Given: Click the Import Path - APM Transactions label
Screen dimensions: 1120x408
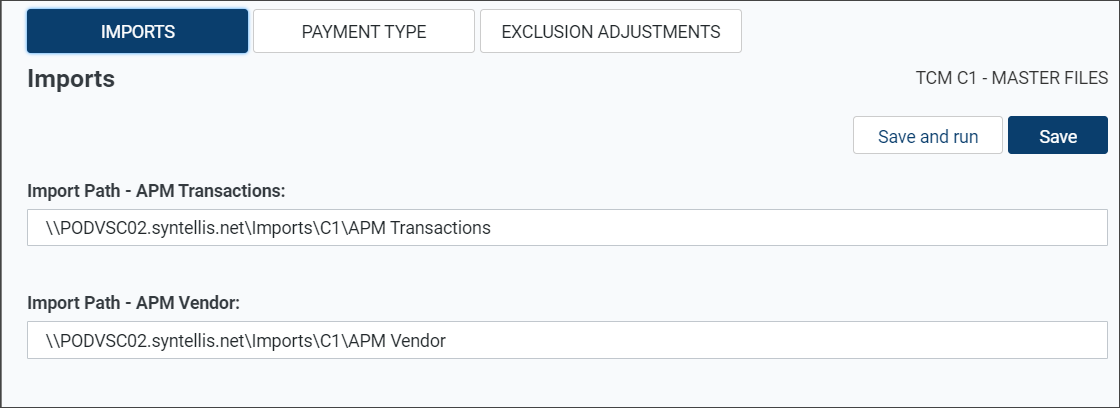Looking at the screenshot, I should [x=156, y=191].
